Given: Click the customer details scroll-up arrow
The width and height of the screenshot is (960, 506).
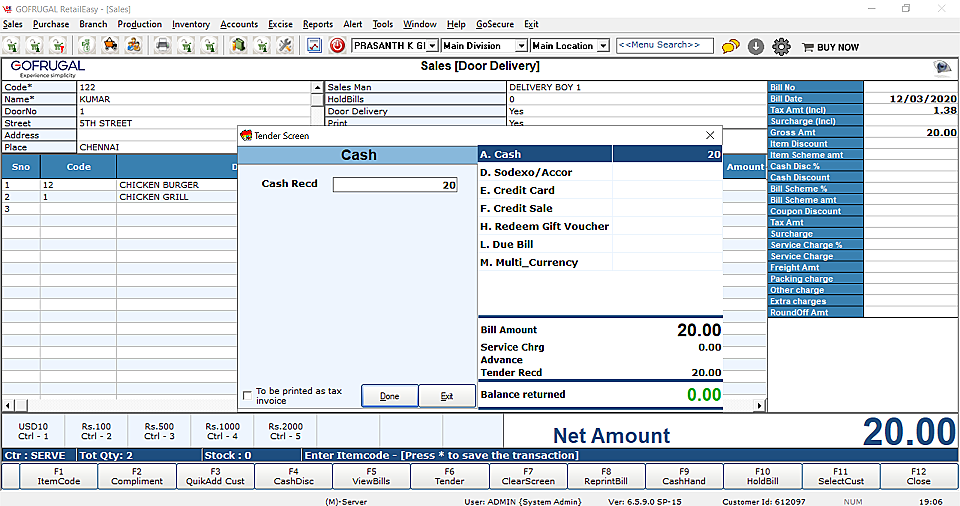Looking at the screenshot, I should [317, 87].
